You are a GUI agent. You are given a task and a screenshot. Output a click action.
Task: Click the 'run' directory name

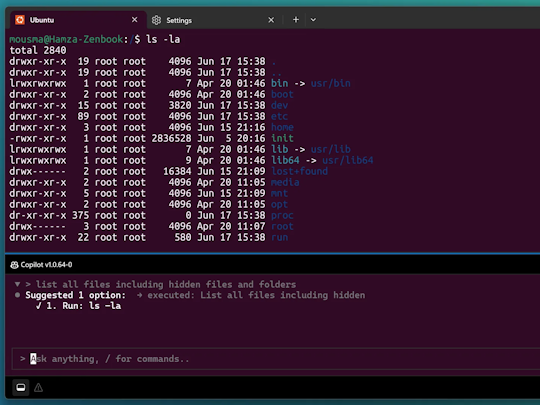pos(279,238)
